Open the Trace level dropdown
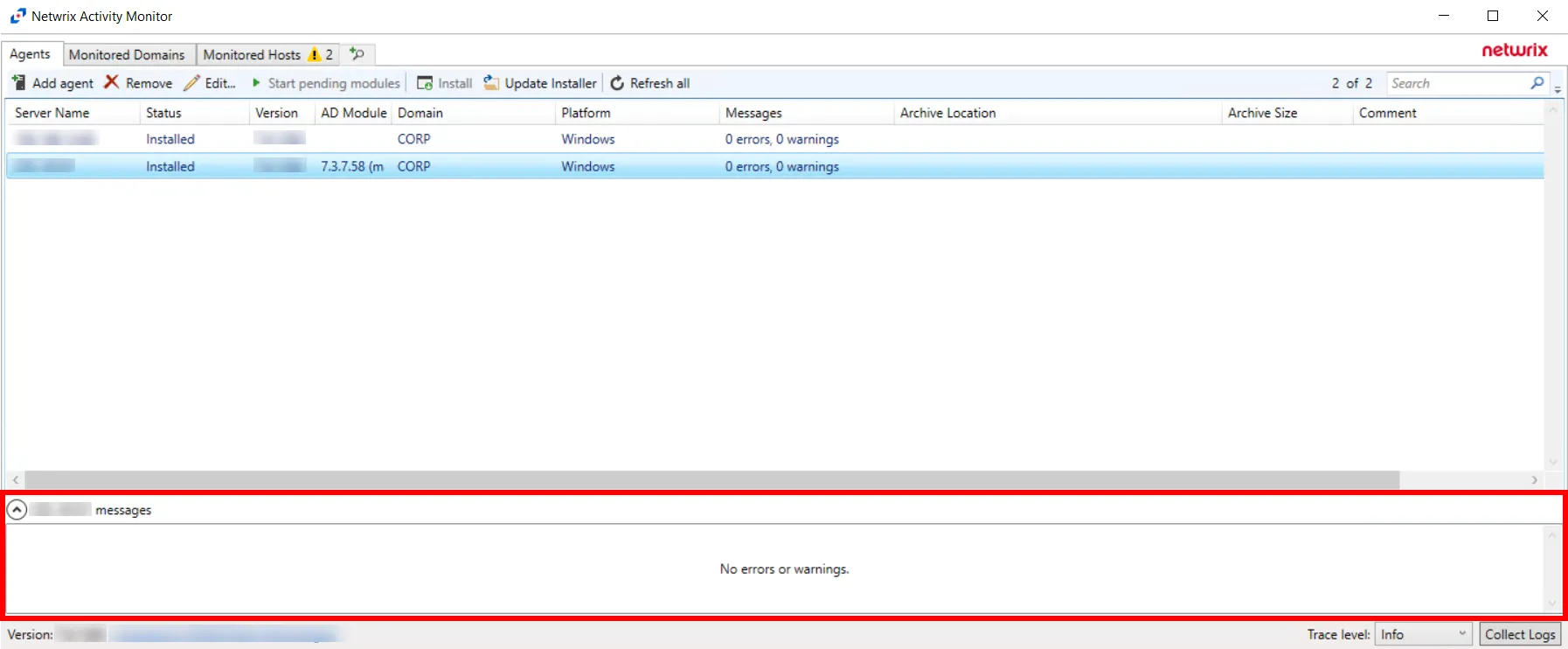 (1423, 634)
